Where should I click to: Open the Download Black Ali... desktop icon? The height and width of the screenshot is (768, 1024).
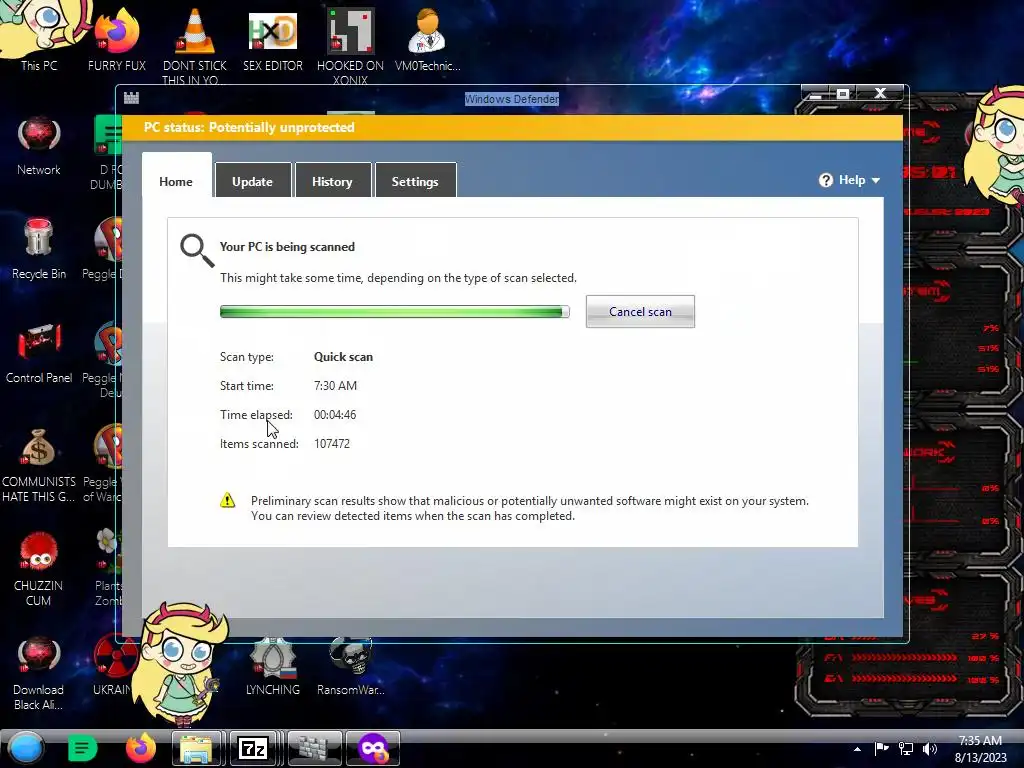click(39, 673)
